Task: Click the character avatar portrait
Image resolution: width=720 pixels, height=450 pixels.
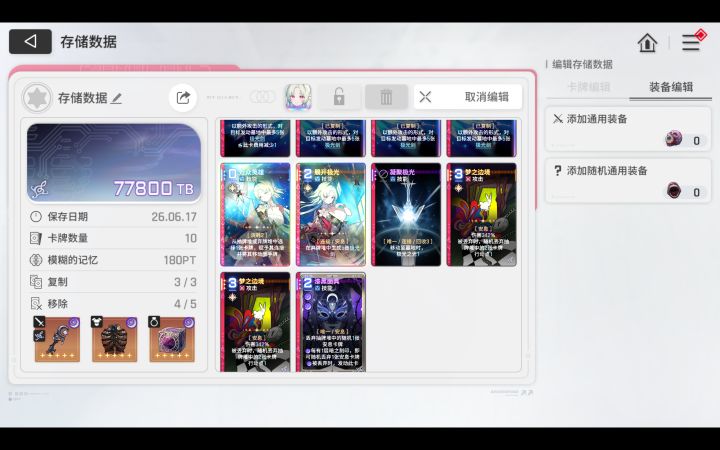Action: [298, 97]
